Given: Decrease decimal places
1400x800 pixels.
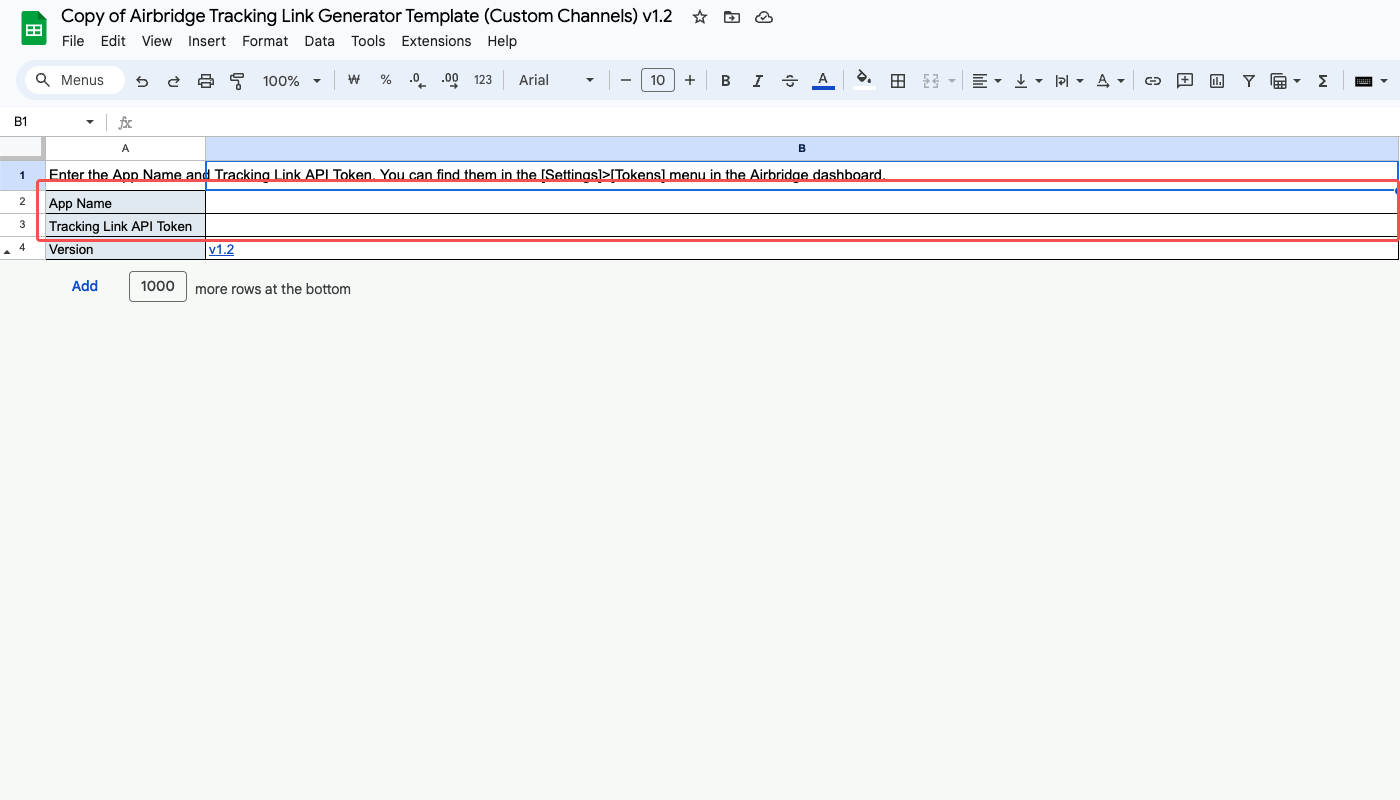Looking at the screenshot, I should [418, 80].
